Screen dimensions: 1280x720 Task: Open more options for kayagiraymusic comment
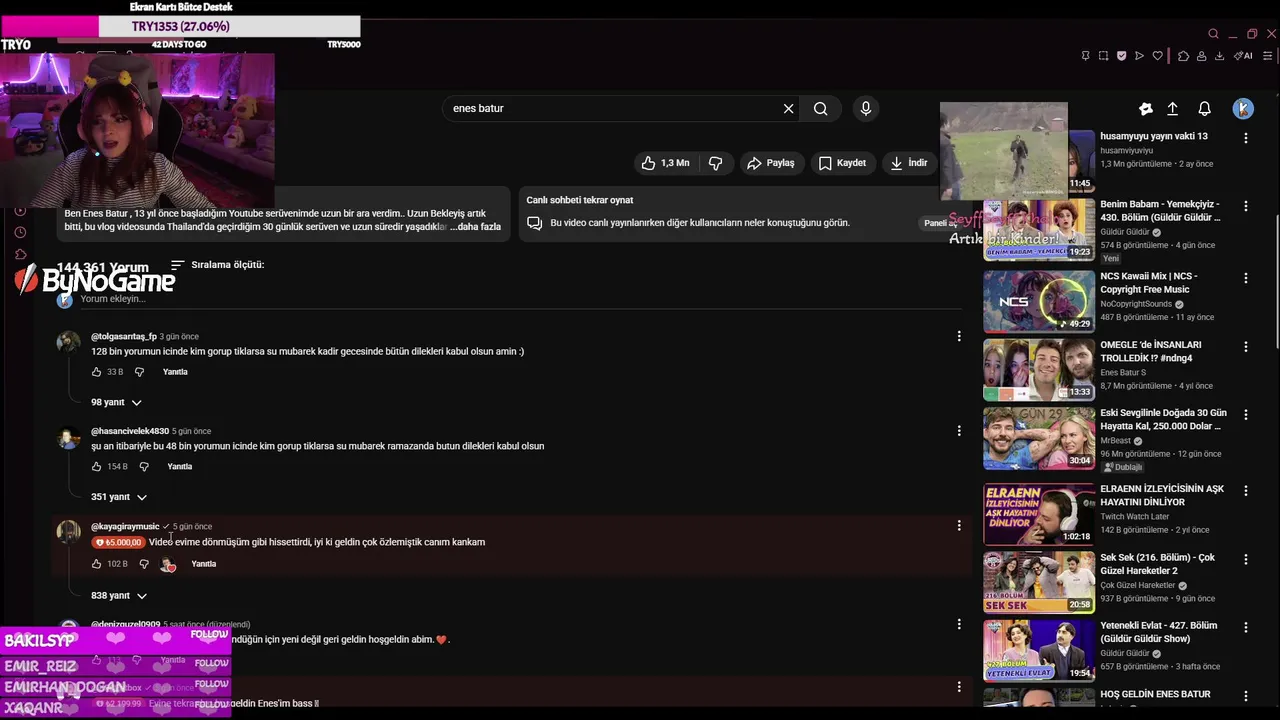pos(959,526)
